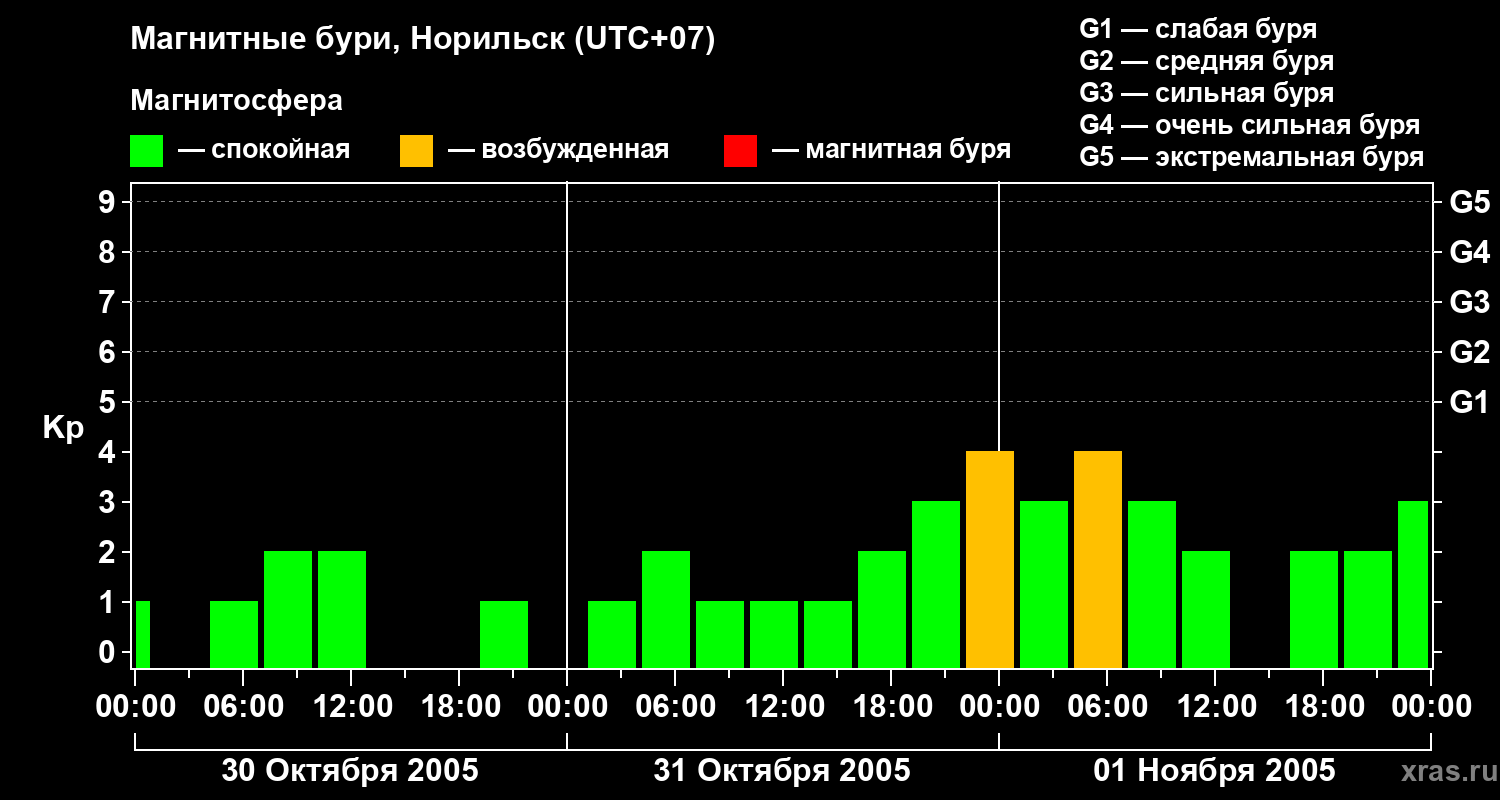
Task: Click the 'G4' label on the right axis
Action: (x=1470, y=253)
